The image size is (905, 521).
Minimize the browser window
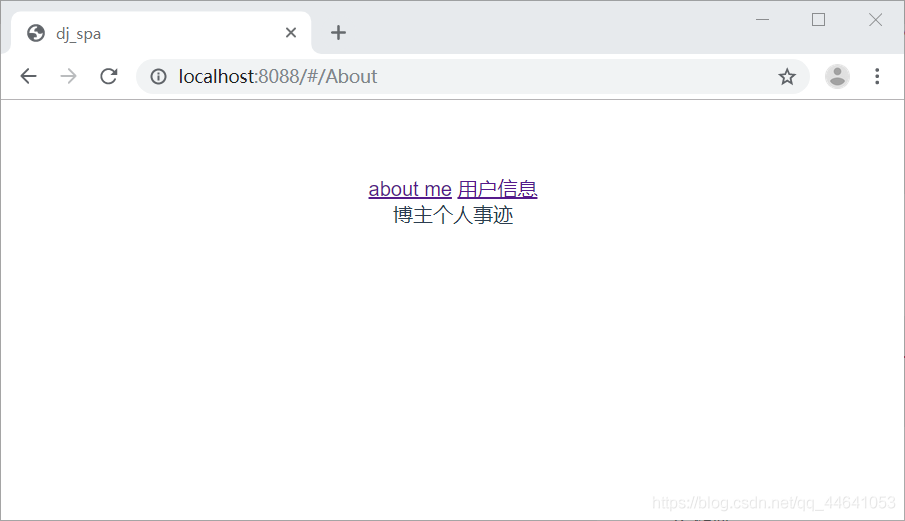pyautogui.click(x=762, y=20)
